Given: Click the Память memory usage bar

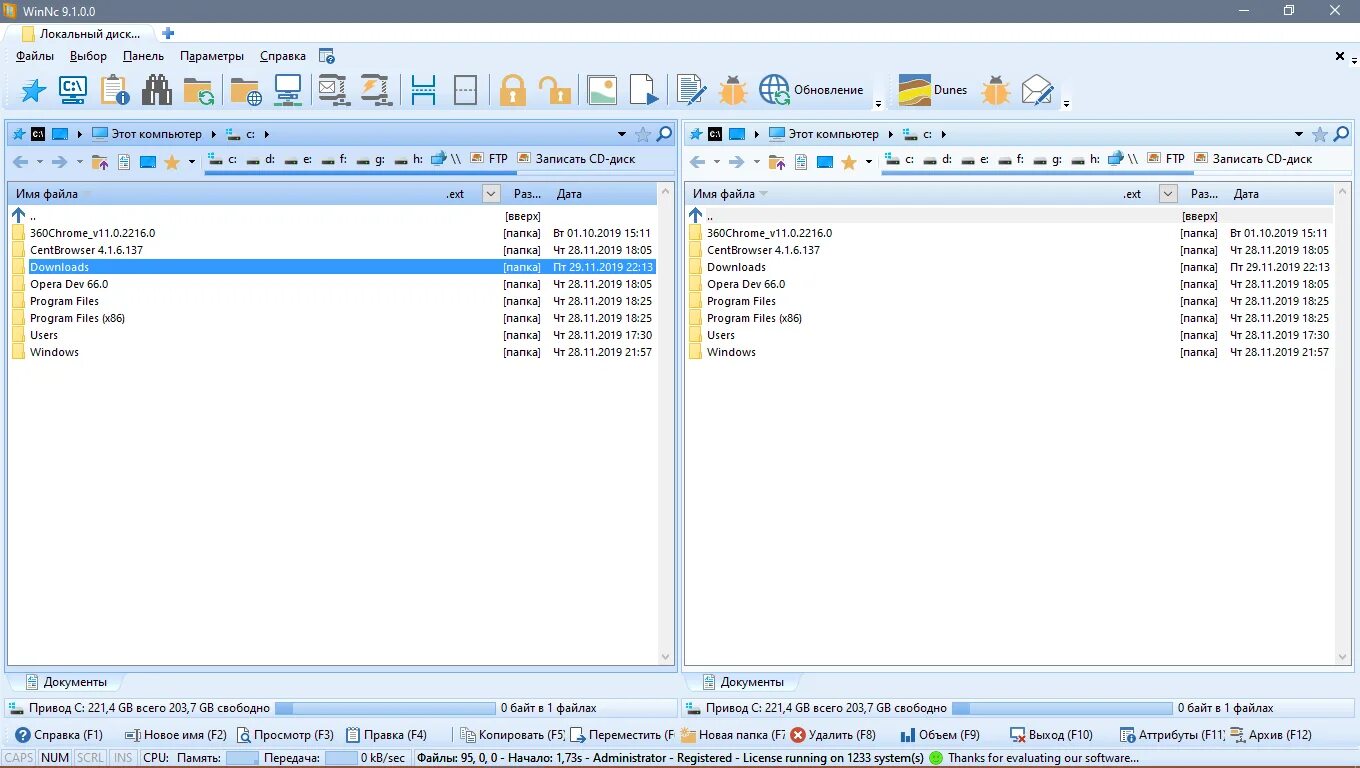Looking at the screenshot, I should coord(243,758).
